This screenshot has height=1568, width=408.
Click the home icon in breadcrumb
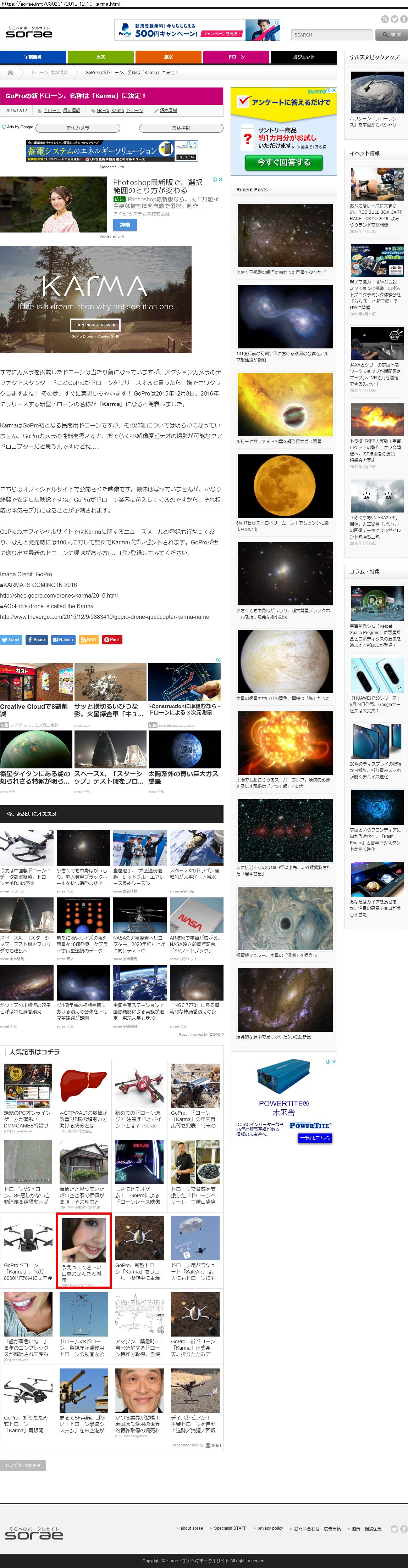click(10, 72)
